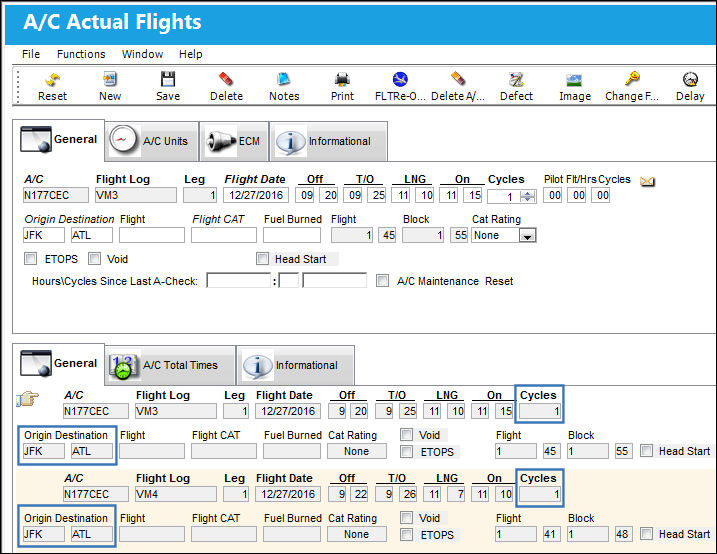
Task: Open the Help menu
Action: coord(190,54)
